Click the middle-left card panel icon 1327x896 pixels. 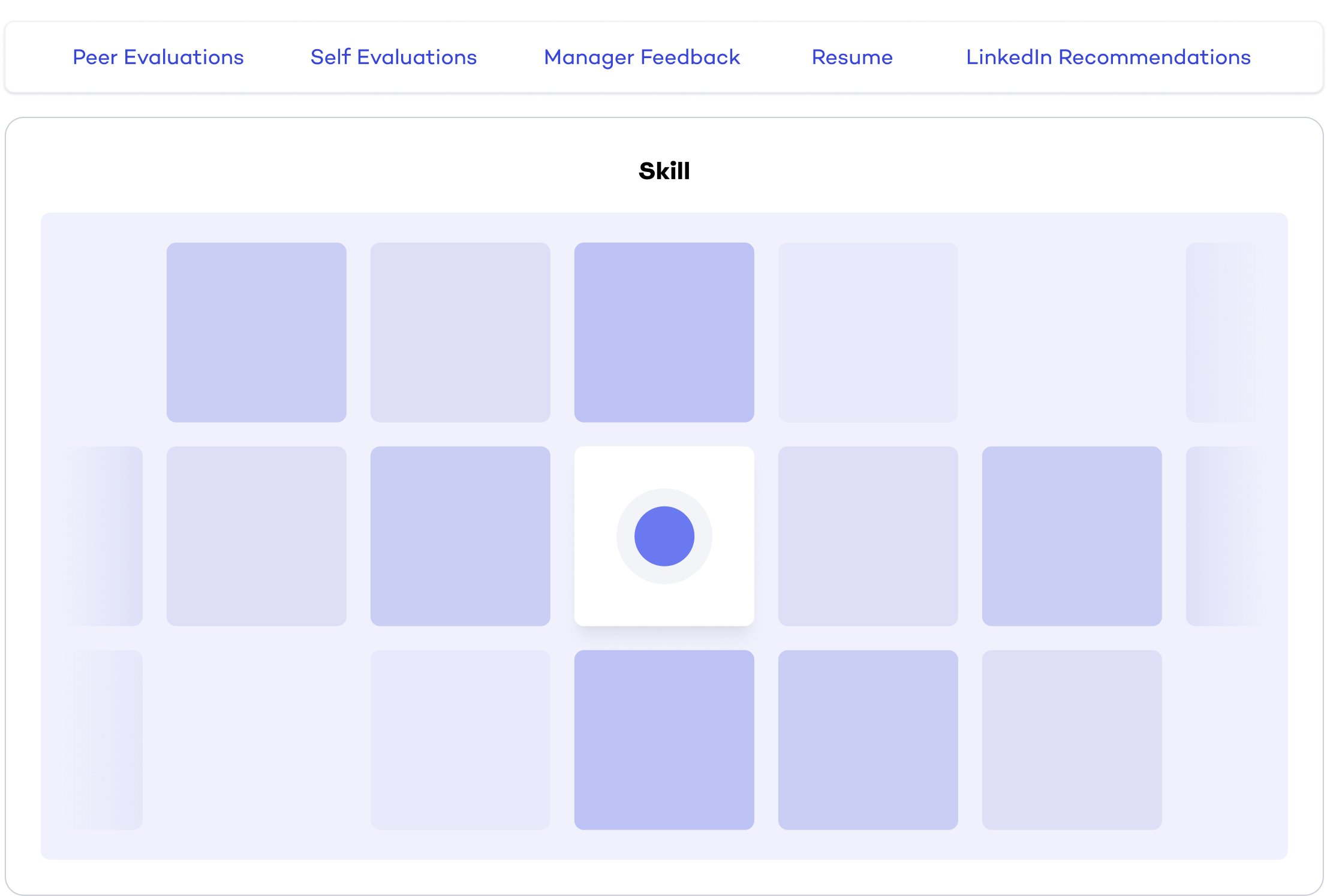pos(256,536)
